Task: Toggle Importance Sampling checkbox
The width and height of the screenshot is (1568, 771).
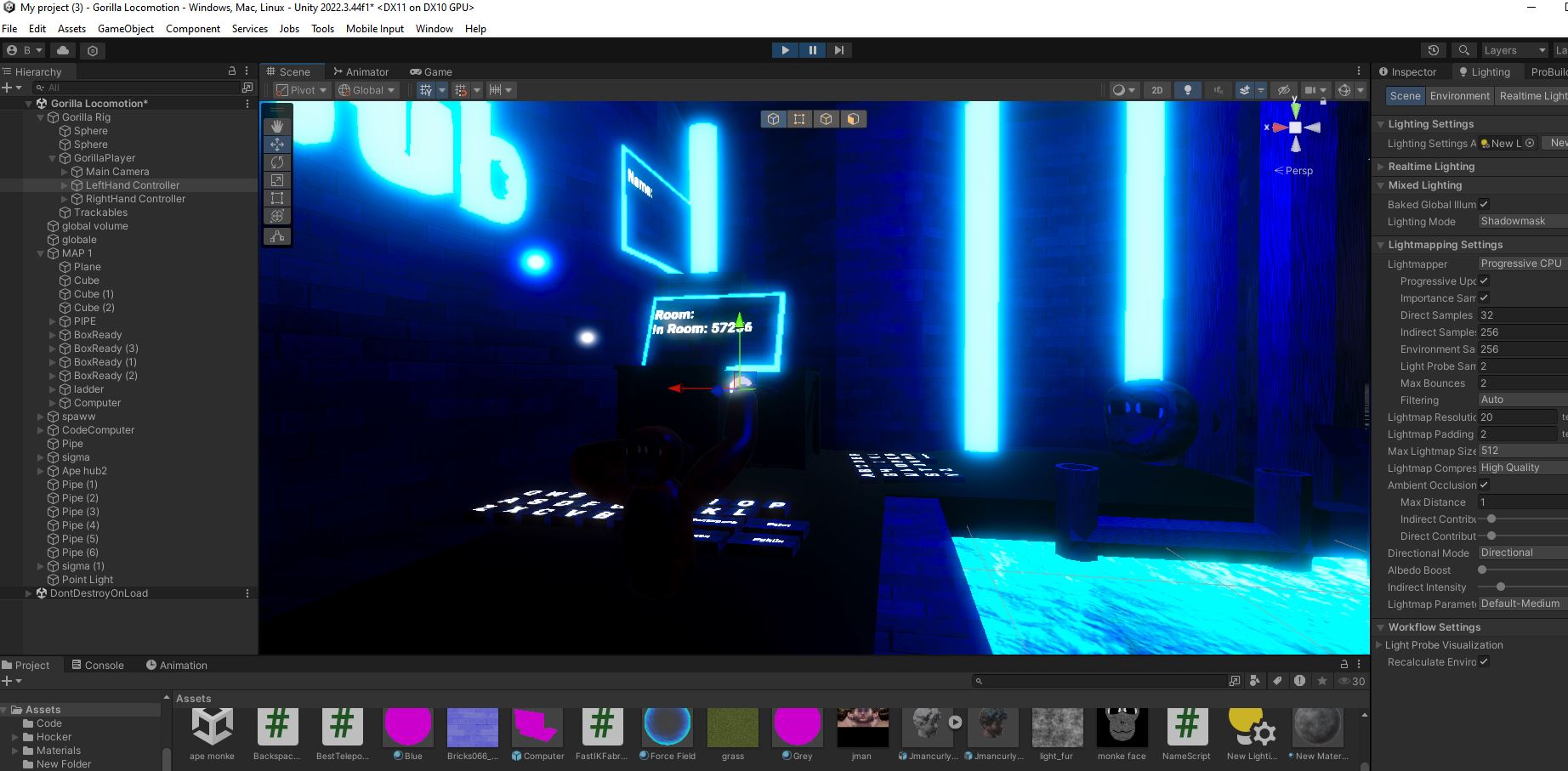Action: pos(1484,298)
